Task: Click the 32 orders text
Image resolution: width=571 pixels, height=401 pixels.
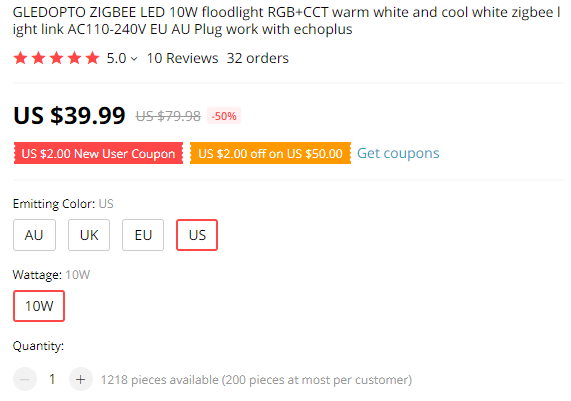Action: [x=257, y=58]
